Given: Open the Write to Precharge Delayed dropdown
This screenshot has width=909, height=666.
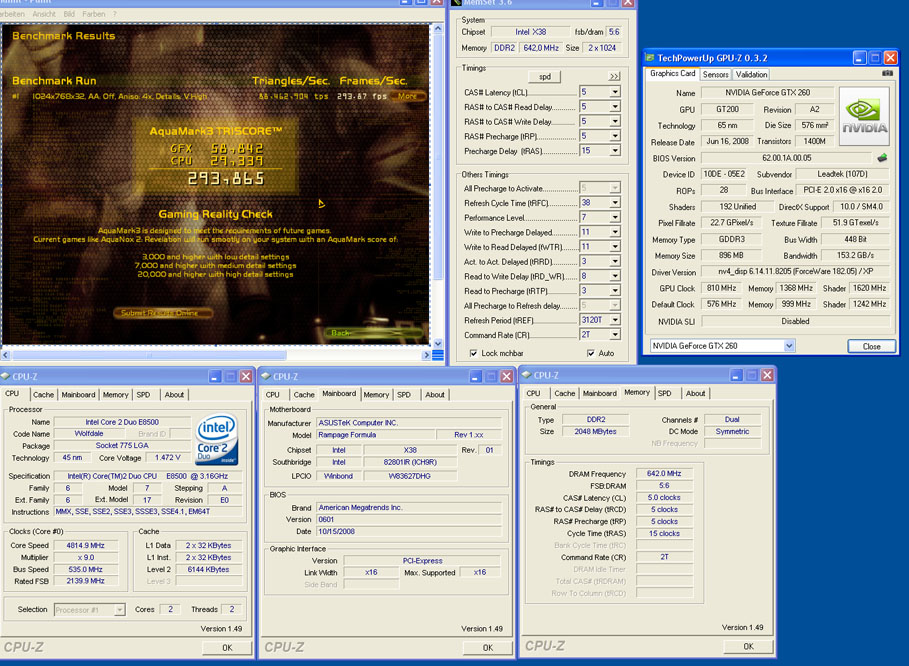Looking at the screenshot, I should click(x=615, y=232).
